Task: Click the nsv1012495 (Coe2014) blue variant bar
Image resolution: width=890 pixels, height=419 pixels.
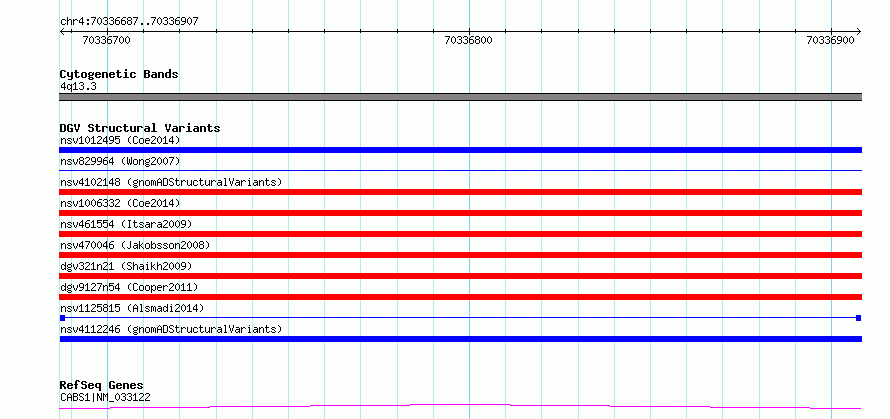Action: pos(460,150)
